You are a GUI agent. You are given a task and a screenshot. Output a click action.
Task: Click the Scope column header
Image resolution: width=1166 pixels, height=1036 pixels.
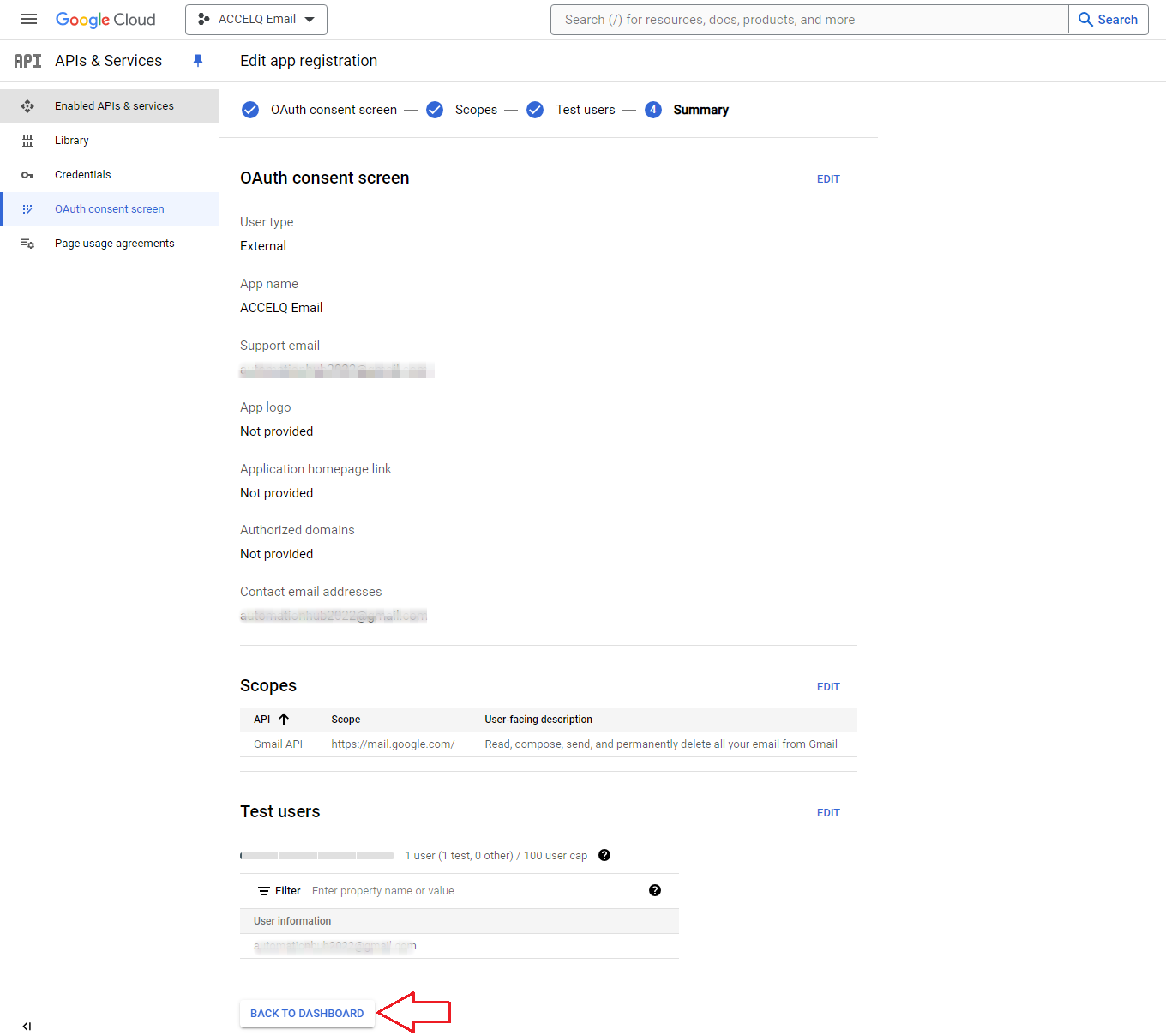click(346, 720)
